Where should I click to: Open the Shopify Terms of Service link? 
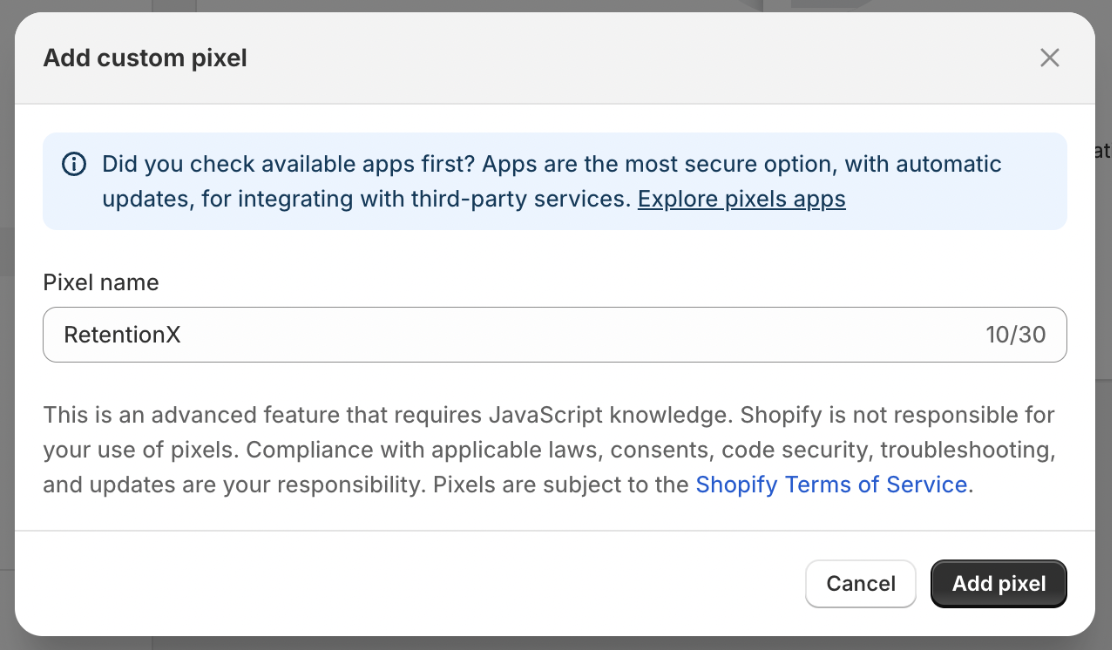coord(831,485)
